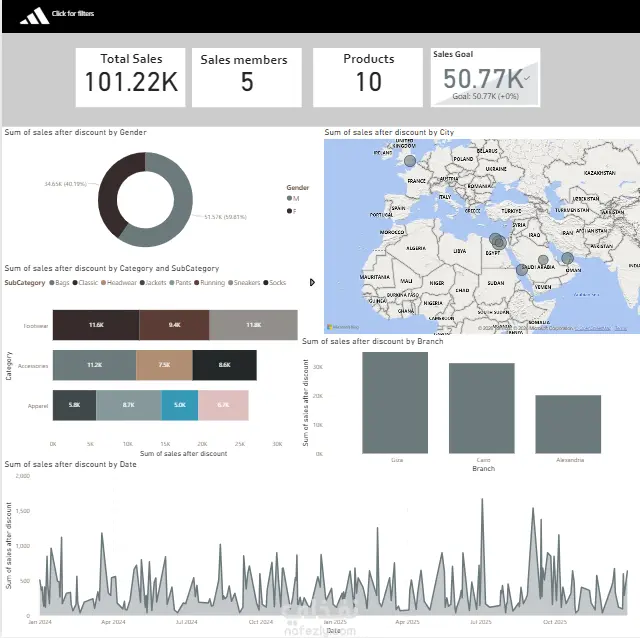Select the F gender legend marker

289,211
